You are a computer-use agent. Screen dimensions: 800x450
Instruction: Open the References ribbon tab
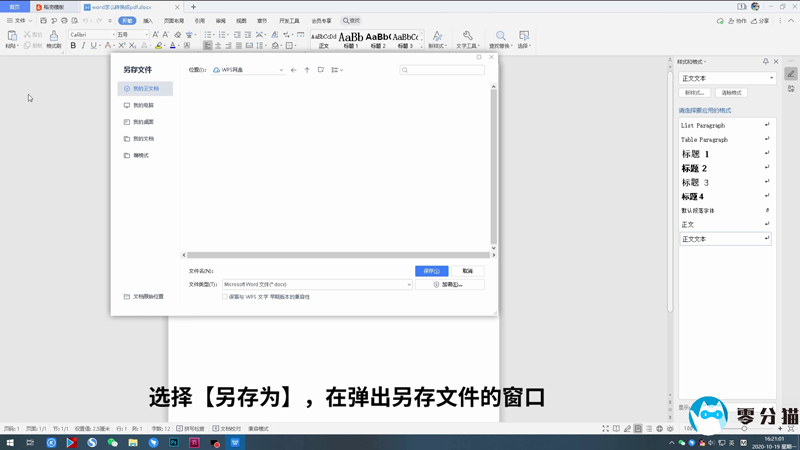[x=199, y=21]
